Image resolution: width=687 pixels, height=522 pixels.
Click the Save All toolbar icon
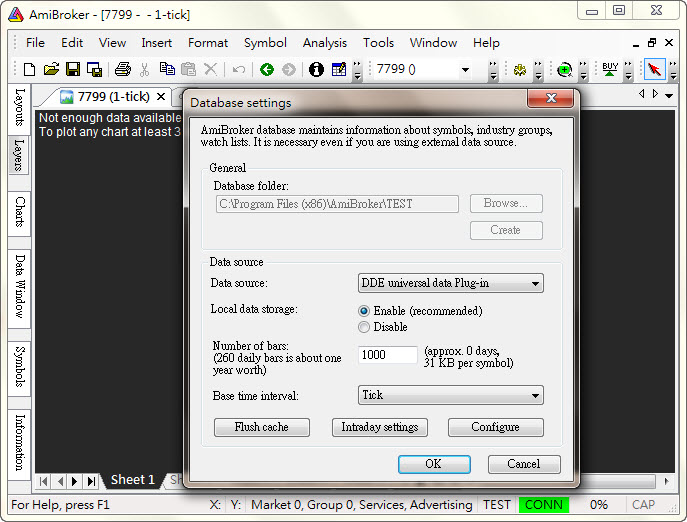(x=94, y=69)
